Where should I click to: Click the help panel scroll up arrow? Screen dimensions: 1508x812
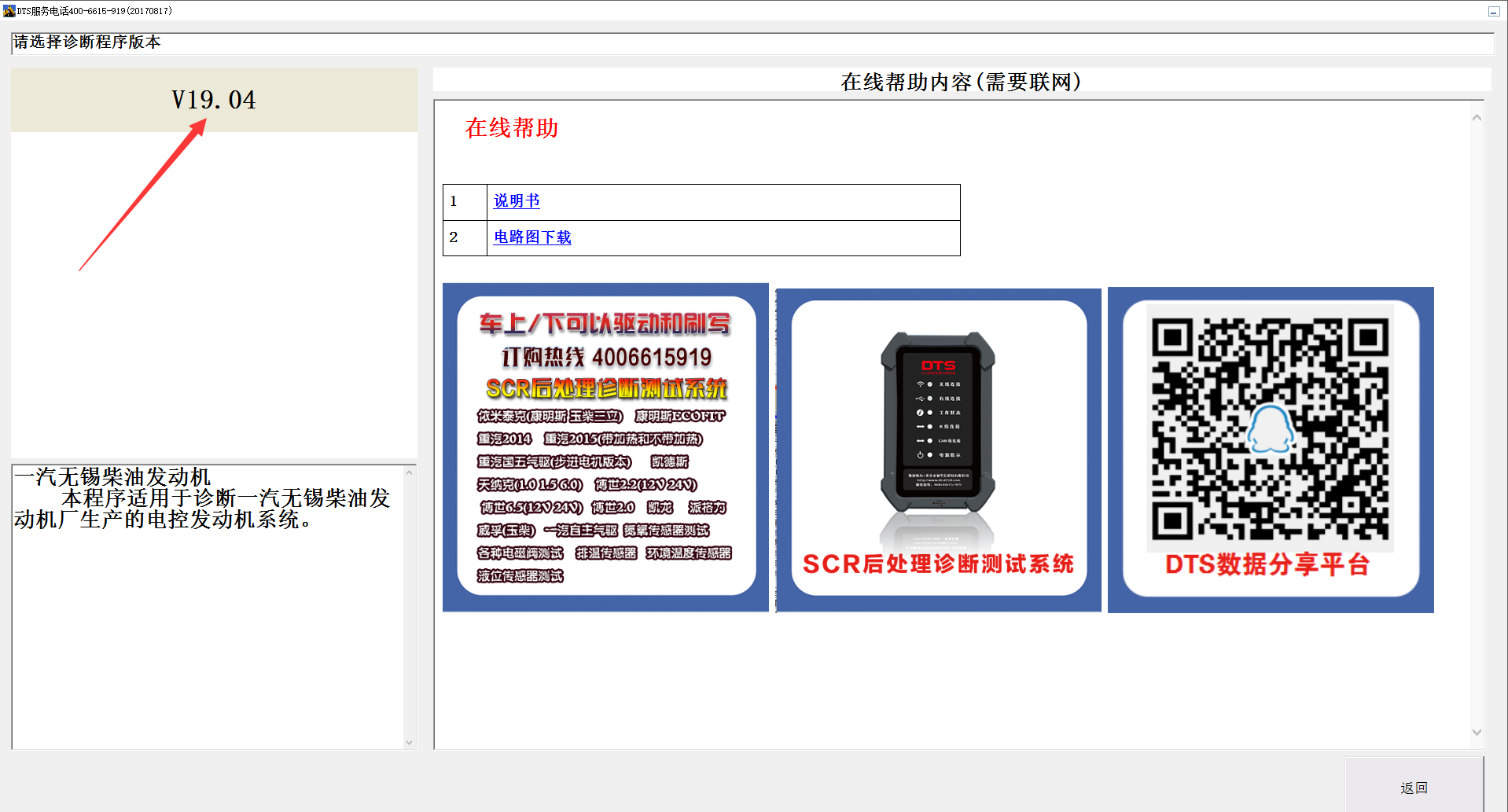point(1477,118)
